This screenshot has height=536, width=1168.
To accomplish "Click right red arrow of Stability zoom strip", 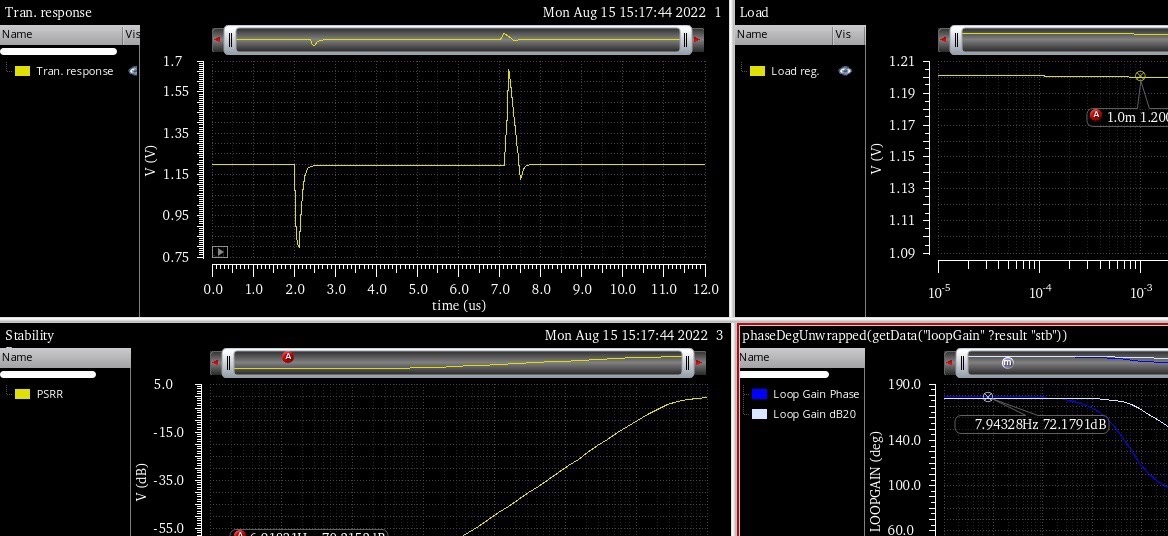I will 697,363.
